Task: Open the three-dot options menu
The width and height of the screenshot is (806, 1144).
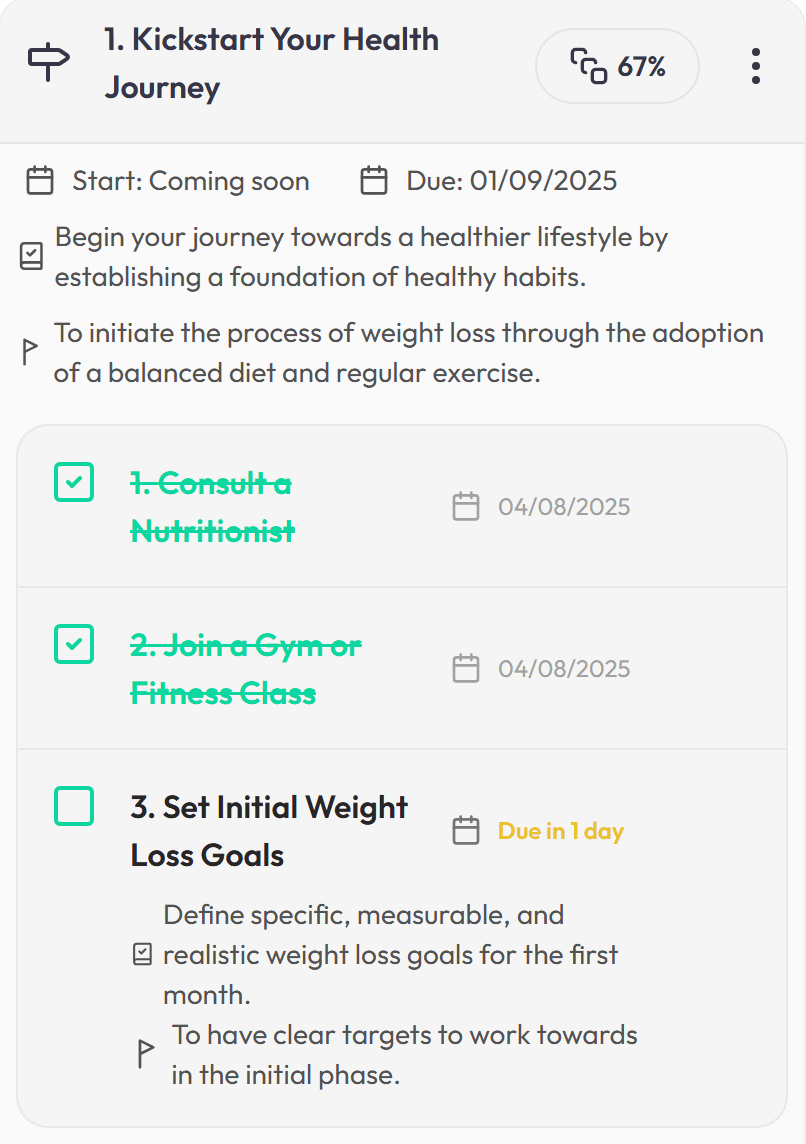Action: tap(756, 66)
